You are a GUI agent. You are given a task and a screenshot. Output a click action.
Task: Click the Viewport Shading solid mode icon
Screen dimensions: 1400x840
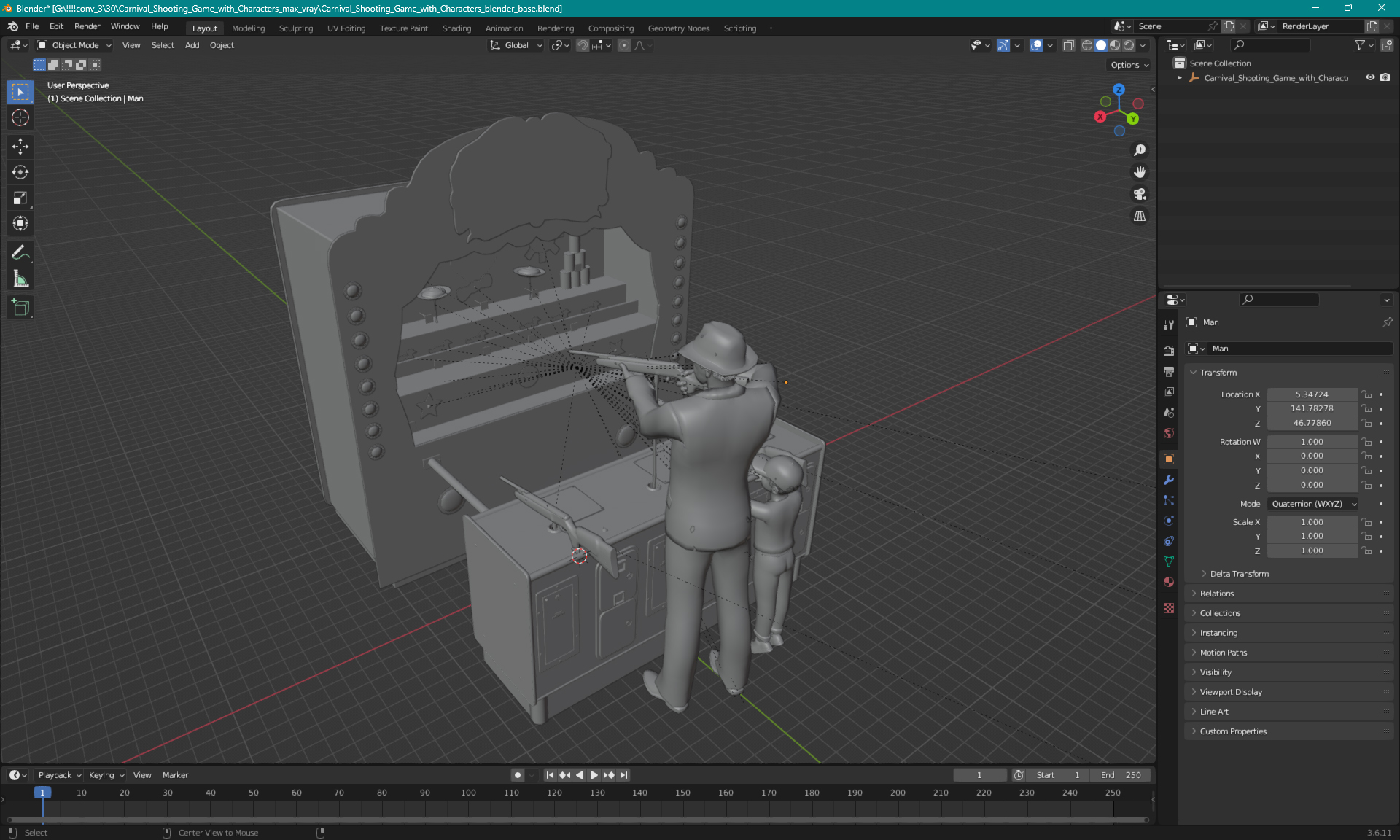(1100, 45)
